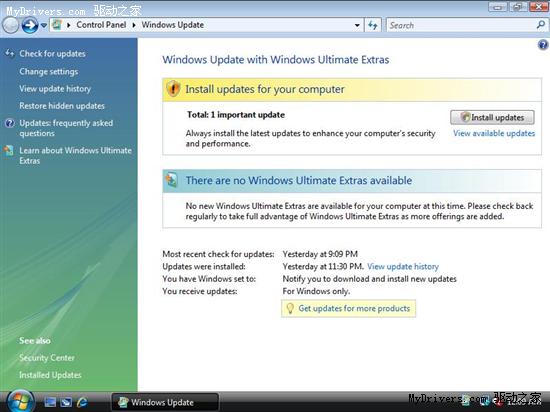
Task: Click 'Yesterday at 9:09 PM' text
Action: tap(320, 254)
